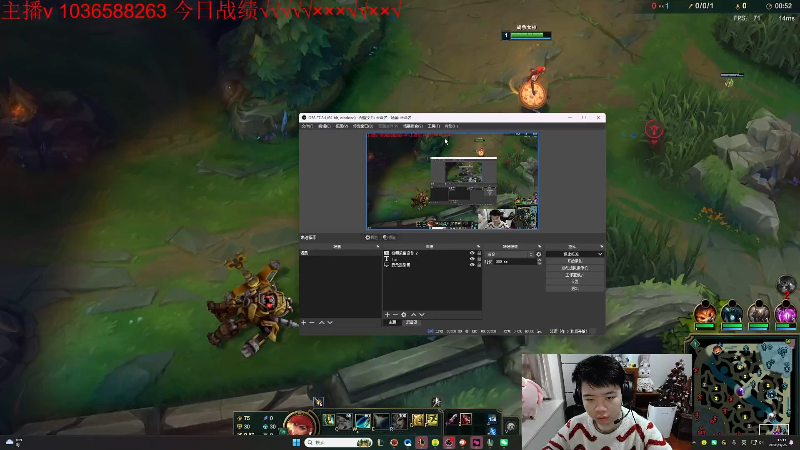Click the sword item in first inventory slot
The width and height of the screenshot is (800, 450).
(452, 419)
